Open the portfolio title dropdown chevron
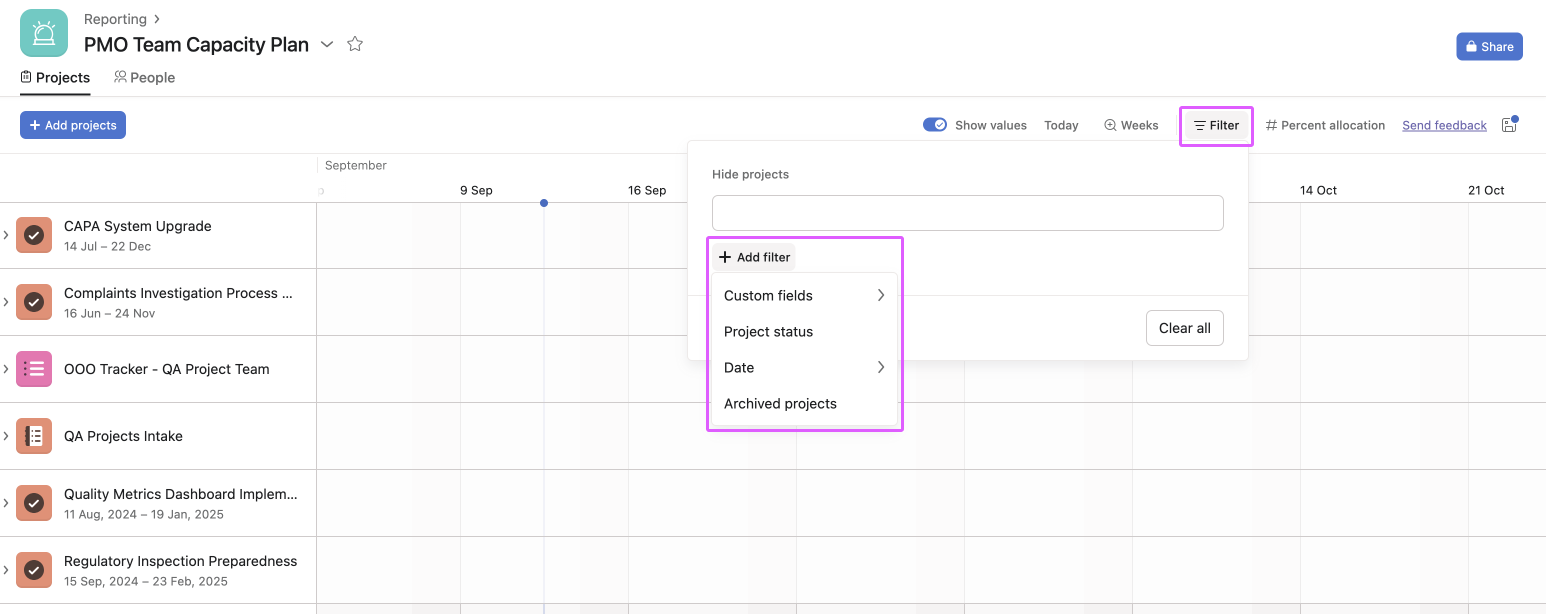The height and width of the screenshot is (614, 1546). pyautogui.click(x=327, y=45)
